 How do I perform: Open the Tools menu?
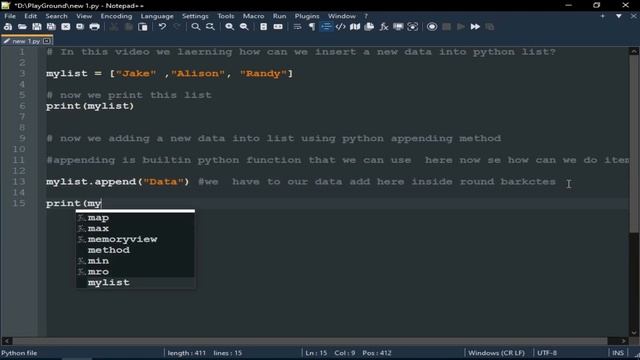[x=226, y=16]
